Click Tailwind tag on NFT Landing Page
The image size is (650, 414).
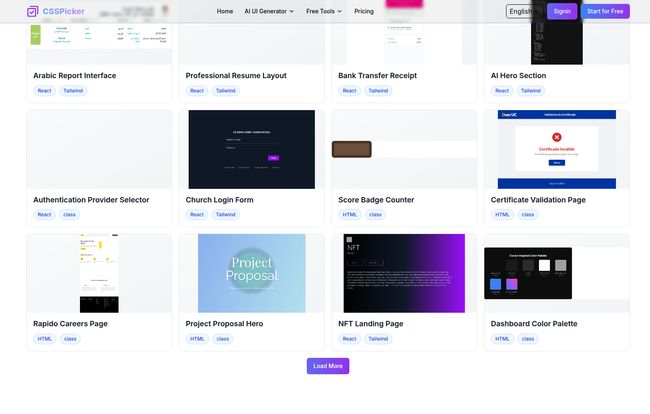(378, 339)
